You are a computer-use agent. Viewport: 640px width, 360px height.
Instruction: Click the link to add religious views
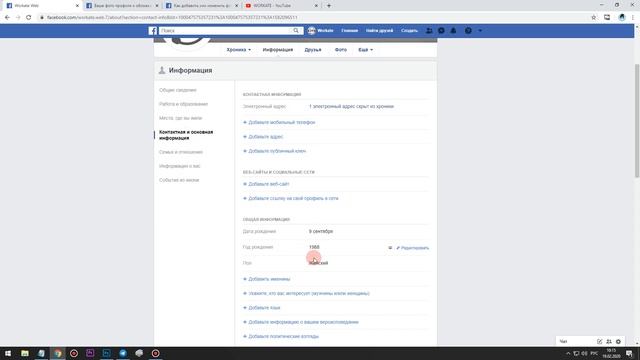coord(301,322)
